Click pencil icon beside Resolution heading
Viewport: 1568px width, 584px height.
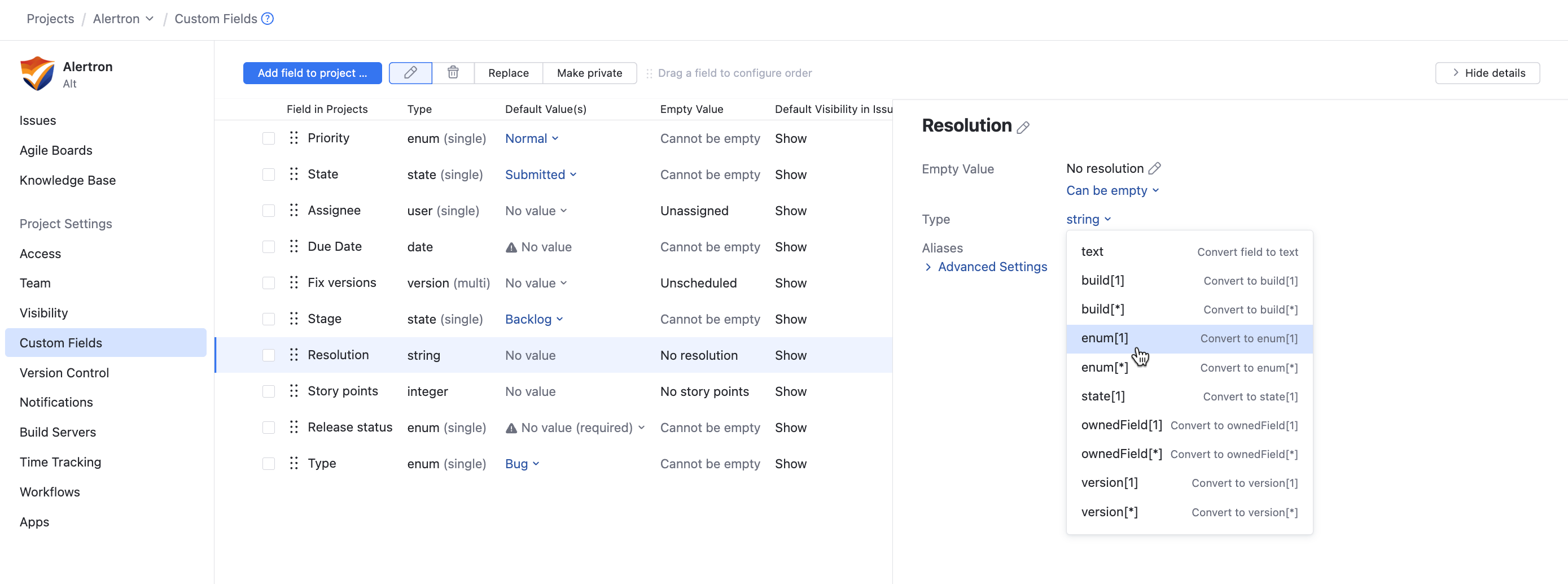(1023, 127)
